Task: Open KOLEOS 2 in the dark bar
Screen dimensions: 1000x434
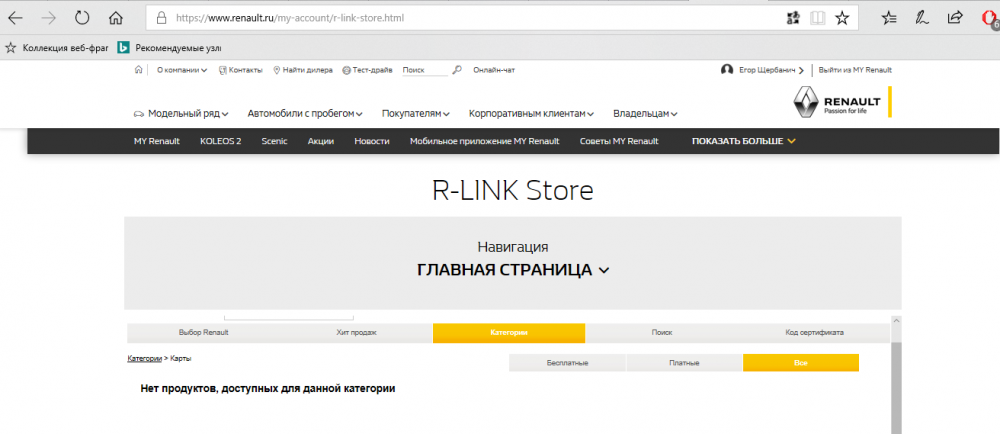Action: tap(221, 141)
